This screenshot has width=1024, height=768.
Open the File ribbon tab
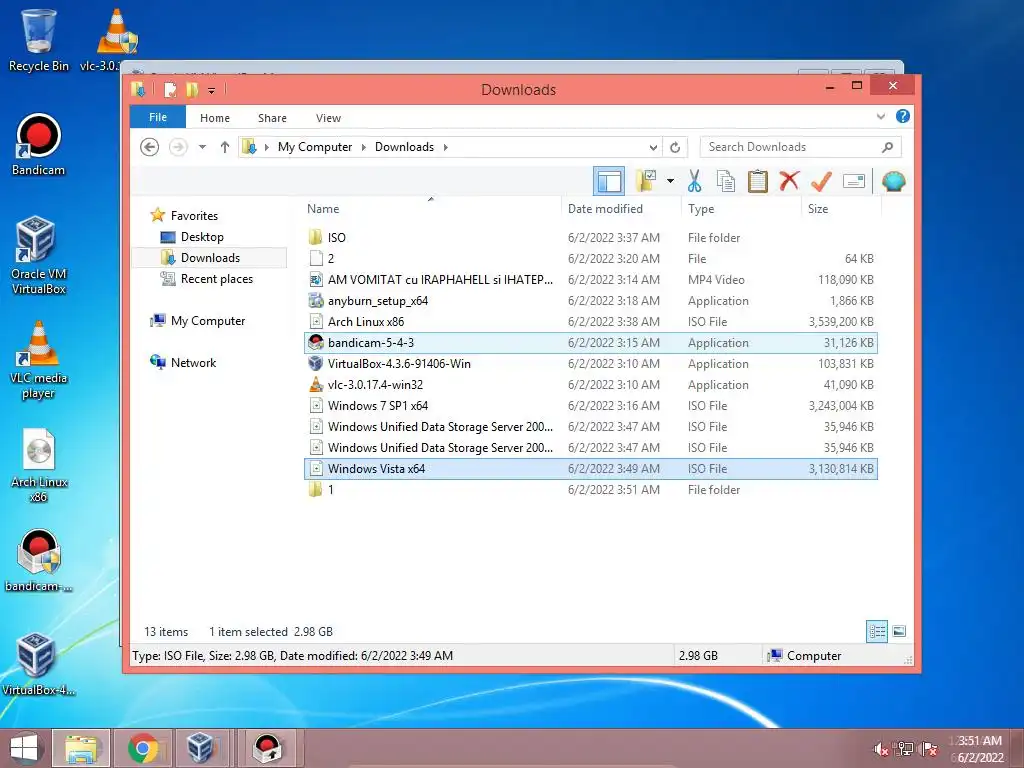point(158,118)
